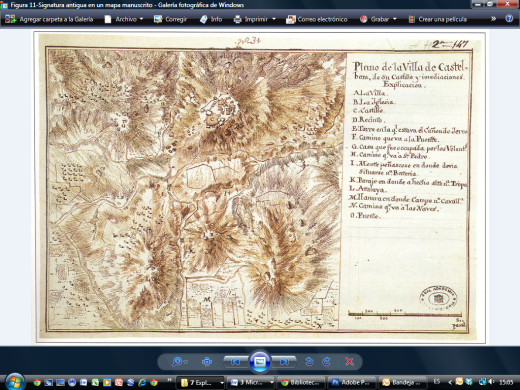Go to next image
This screenshot has width=520, height=390.
tap(284, 362)
